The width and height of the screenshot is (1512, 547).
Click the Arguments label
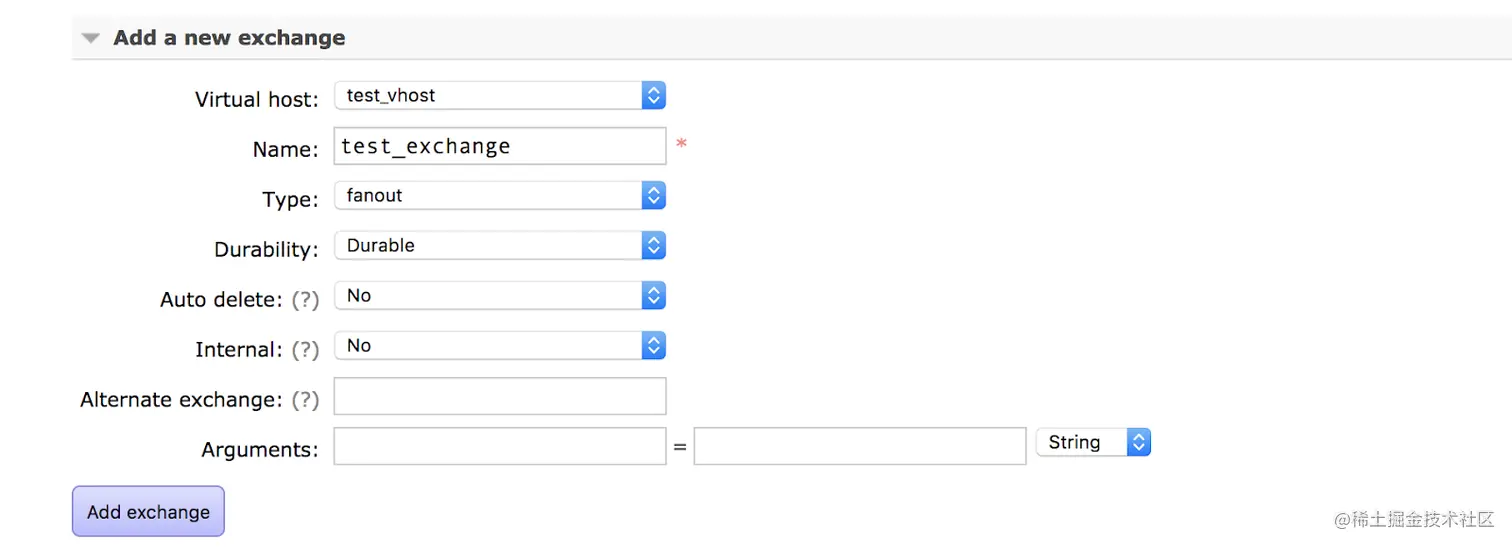(x=260, y=450)
